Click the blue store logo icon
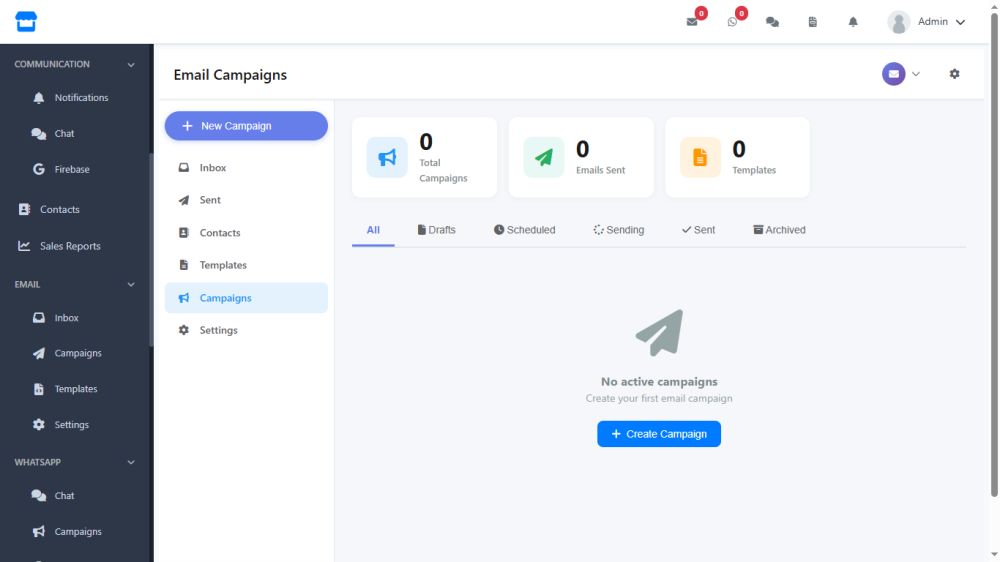The width and height of the screenshot is (1000, 562). (x=26, y=22)
